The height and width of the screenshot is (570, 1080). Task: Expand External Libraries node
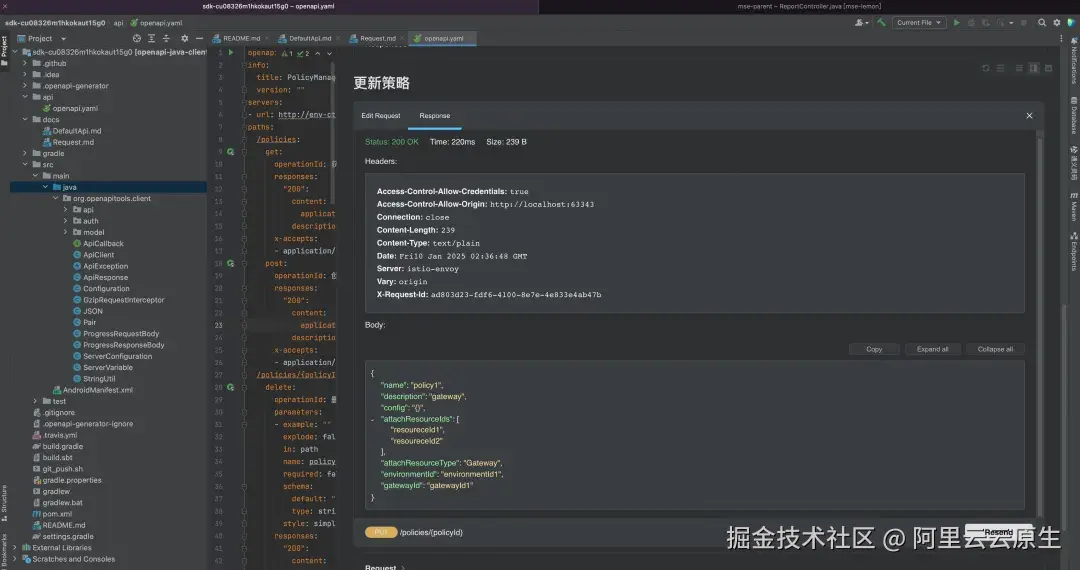tap(15, 548)
